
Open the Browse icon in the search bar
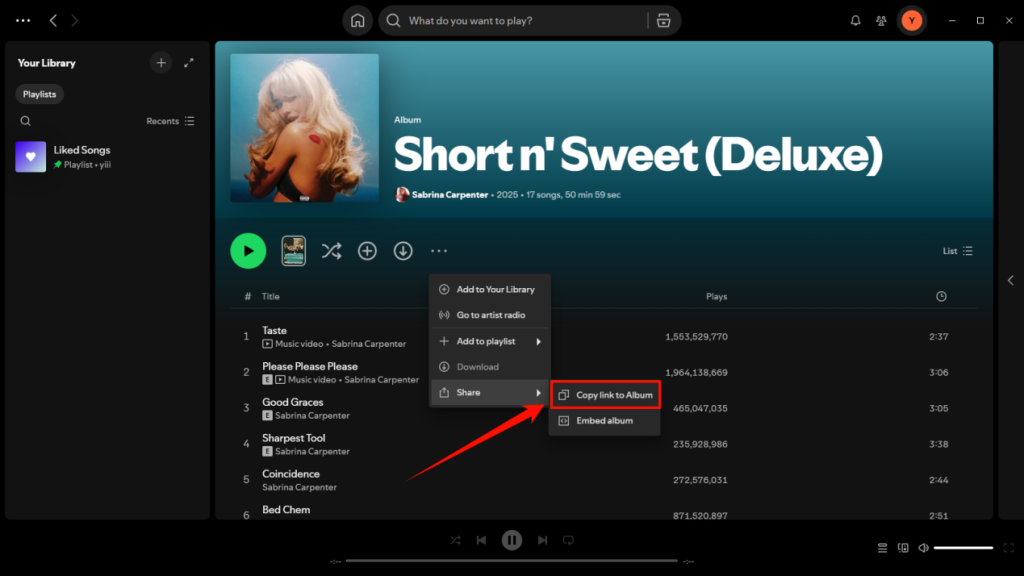click(664, 20)
